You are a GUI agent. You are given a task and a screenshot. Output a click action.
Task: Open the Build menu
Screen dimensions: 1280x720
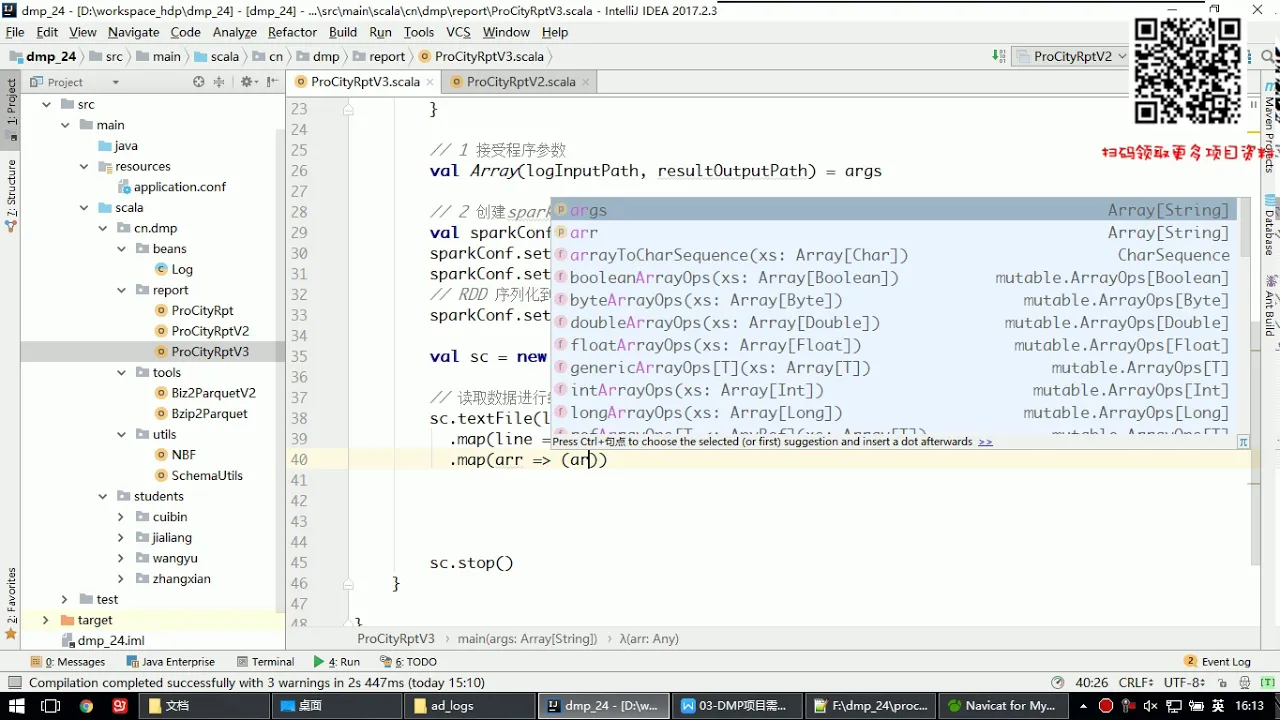343,32
